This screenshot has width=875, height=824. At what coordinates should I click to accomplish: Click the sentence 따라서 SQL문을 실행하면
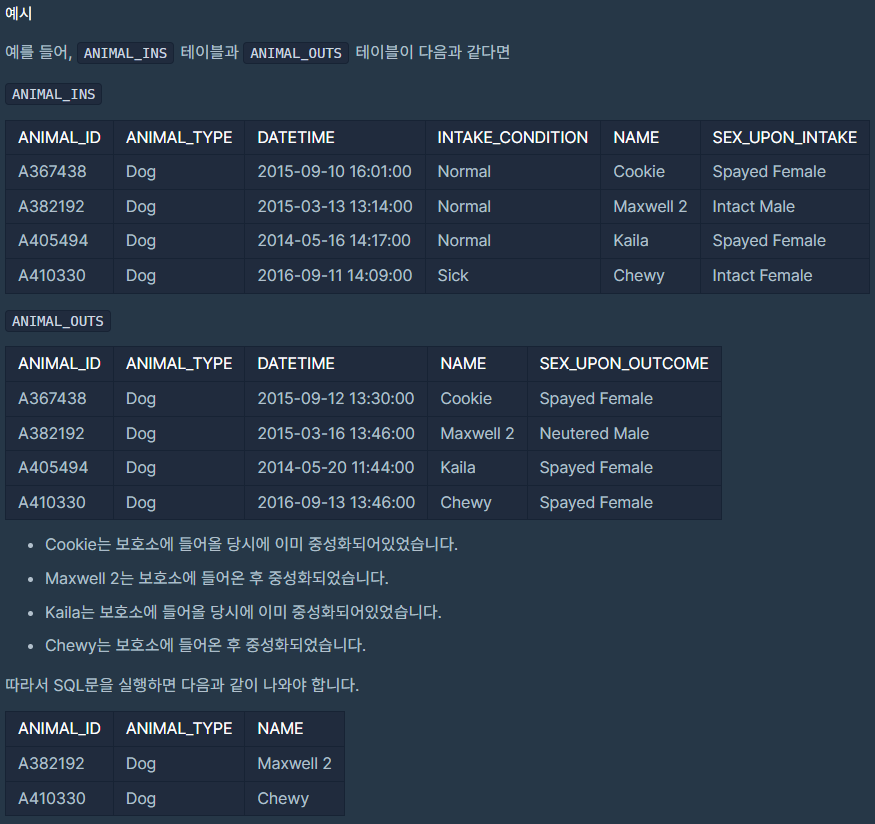click(182, 685)
